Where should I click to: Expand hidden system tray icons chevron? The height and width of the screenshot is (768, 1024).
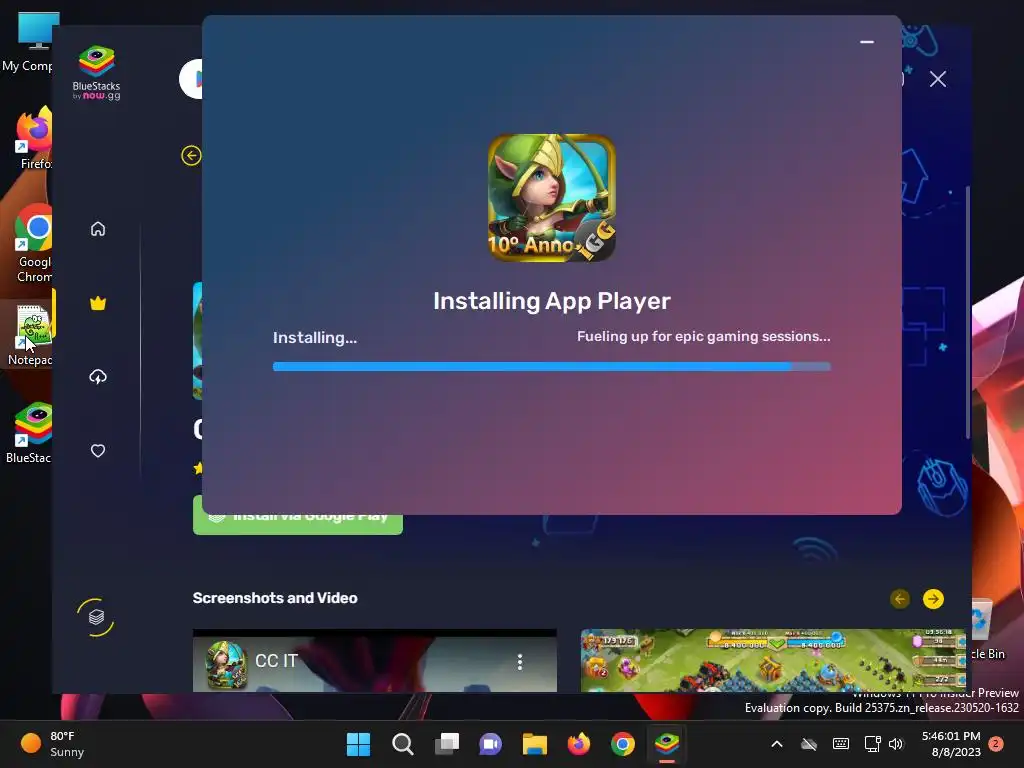click(x=776, y=744)
